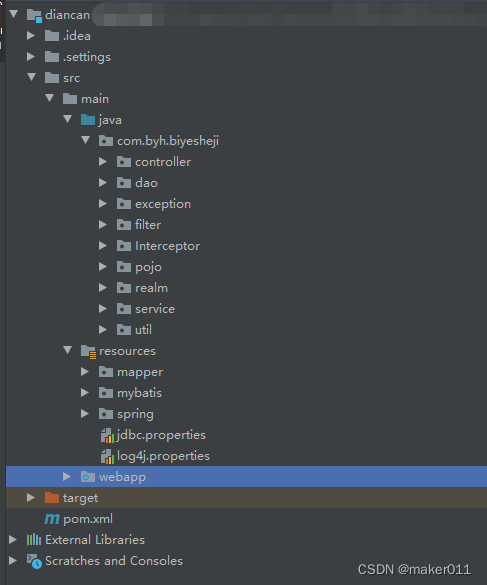Select the 'pom.xml' file name
Image resolution: width=487 pixels, height=585 pixels.
pyautogui.click(x=88, y=519)
